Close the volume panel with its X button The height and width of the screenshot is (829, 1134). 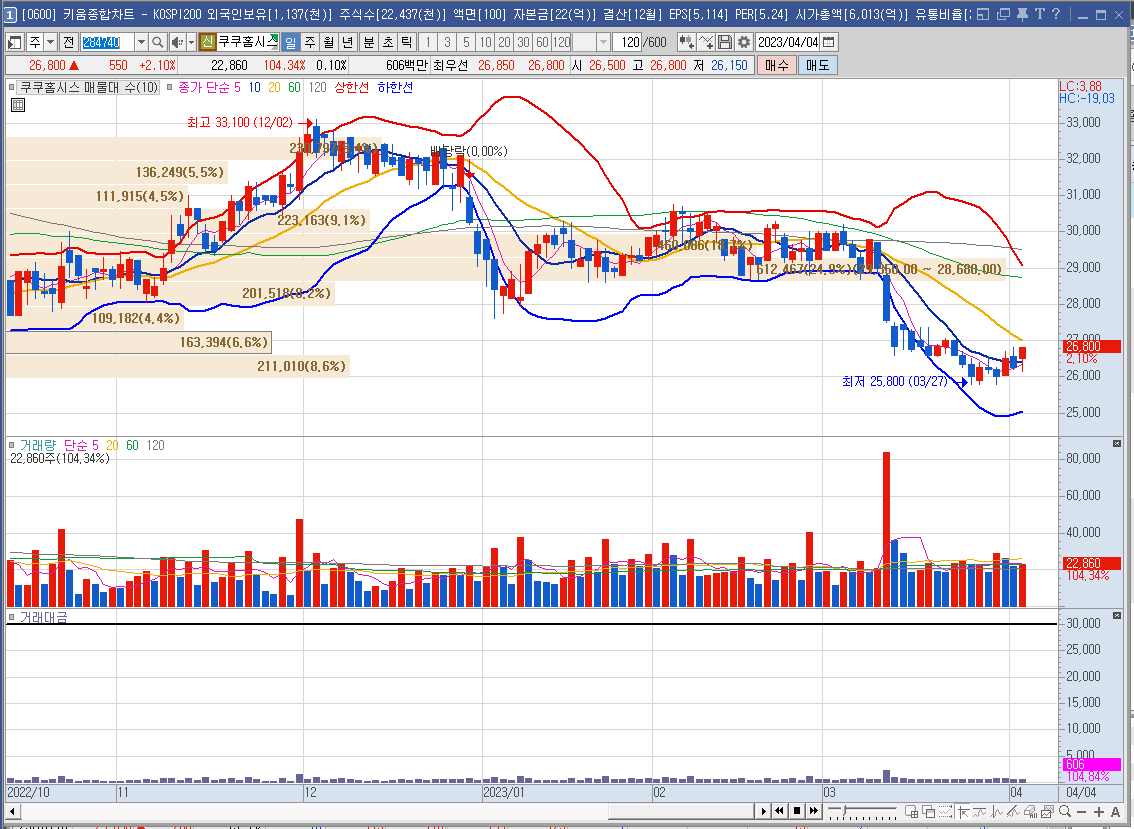(x=1117, y=443)
